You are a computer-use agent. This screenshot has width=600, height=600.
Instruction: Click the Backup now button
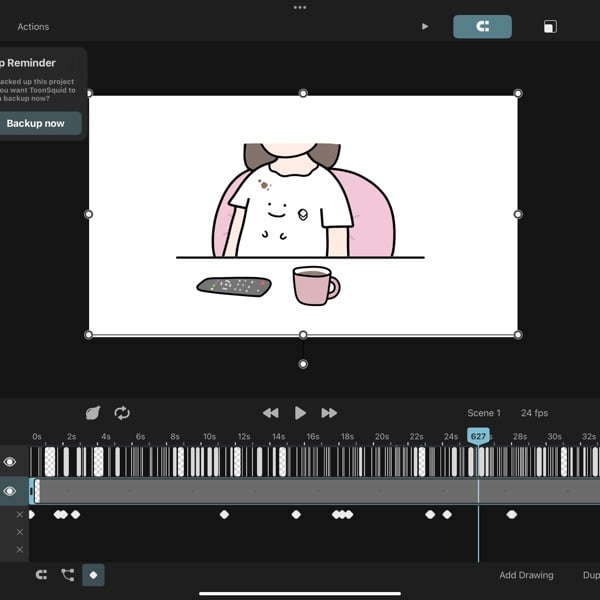[36, 124]
